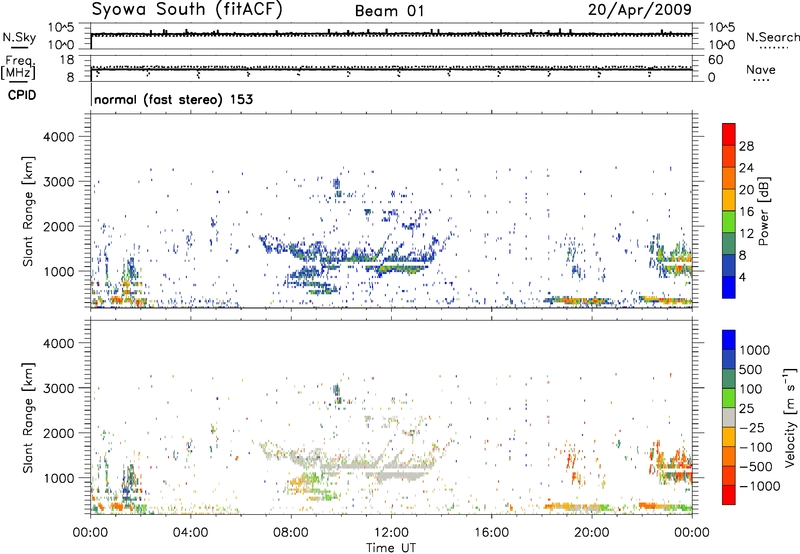Click the 'Slant Range [km]' label of the power panel
The width and height of the screenshot is (800, 554).
pos(28,211)
